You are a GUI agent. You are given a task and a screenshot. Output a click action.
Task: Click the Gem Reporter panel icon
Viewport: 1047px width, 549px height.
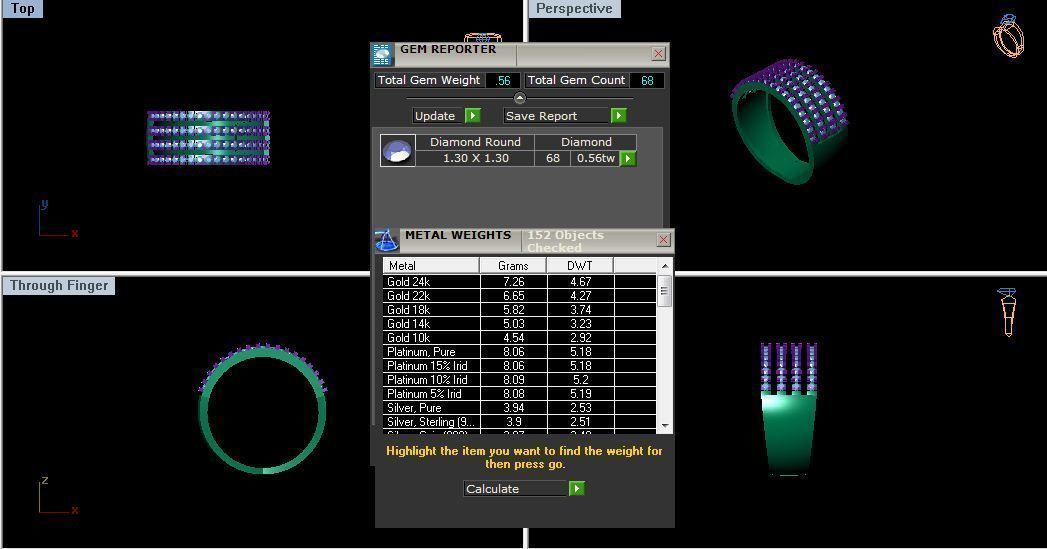[x=382, y=55]
